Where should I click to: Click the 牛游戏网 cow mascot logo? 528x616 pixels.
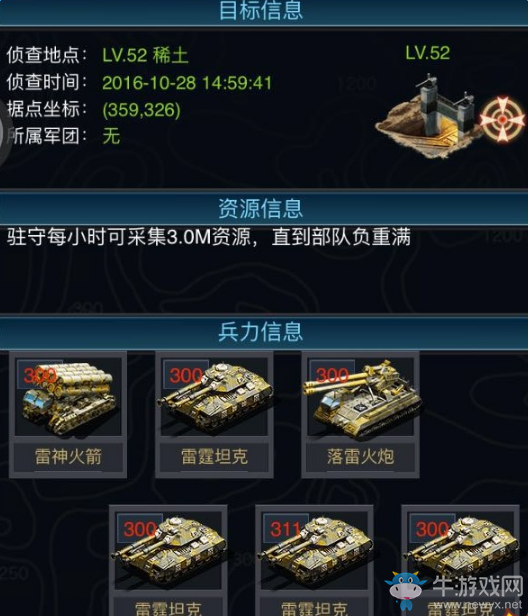click(x=405, y=592)
